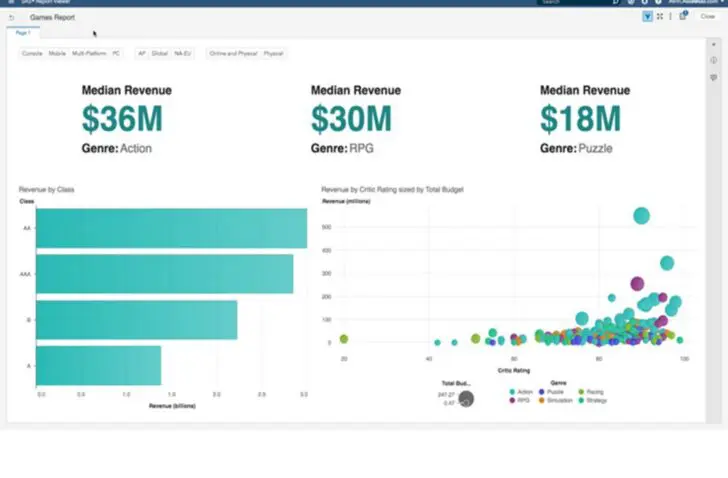Select the Mobile platform filter button
Screen dimensions: 728x478
pos(57,53)
